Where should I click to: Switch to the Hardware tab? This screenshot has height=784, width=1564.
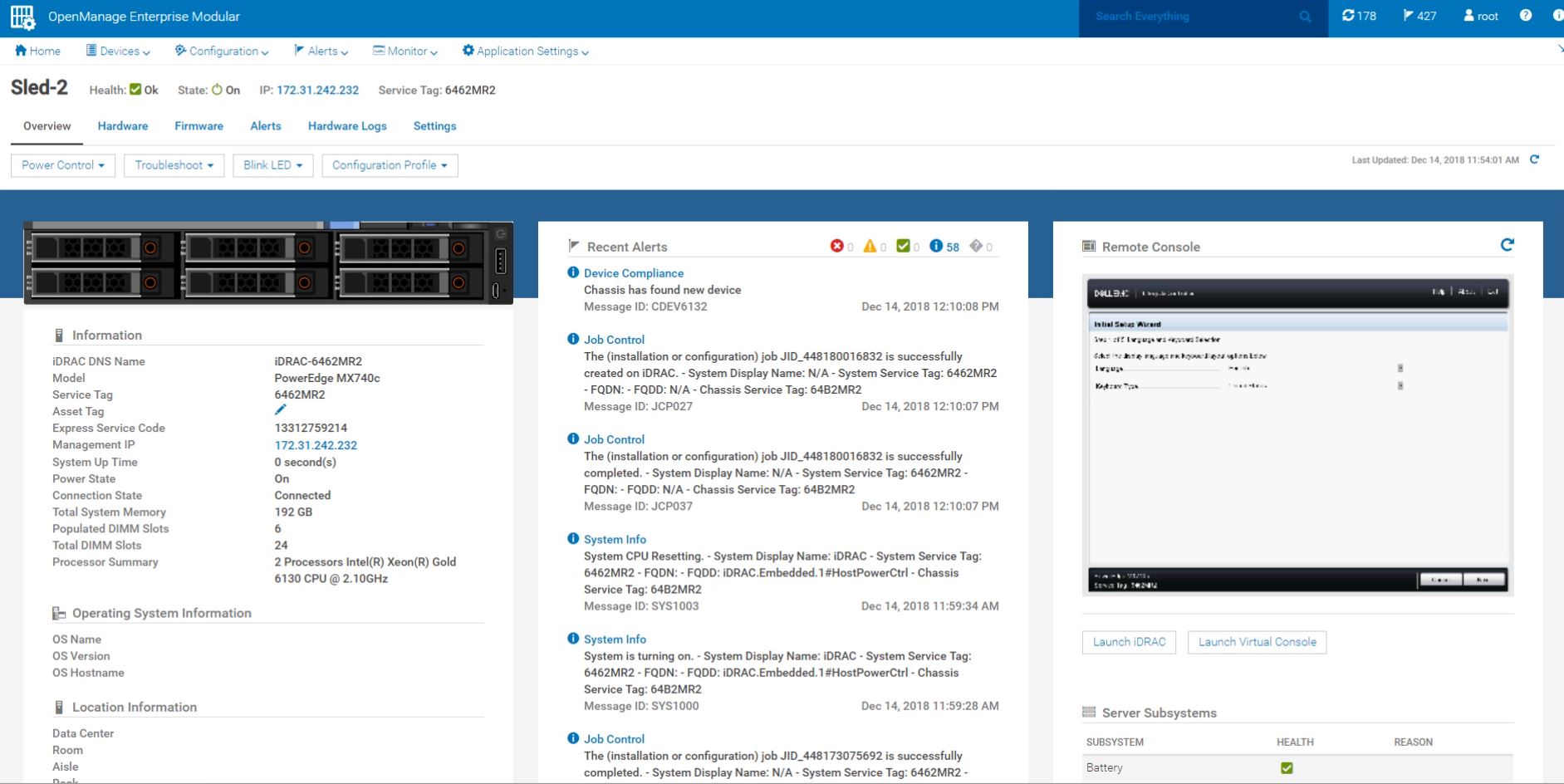coord(123,126)
